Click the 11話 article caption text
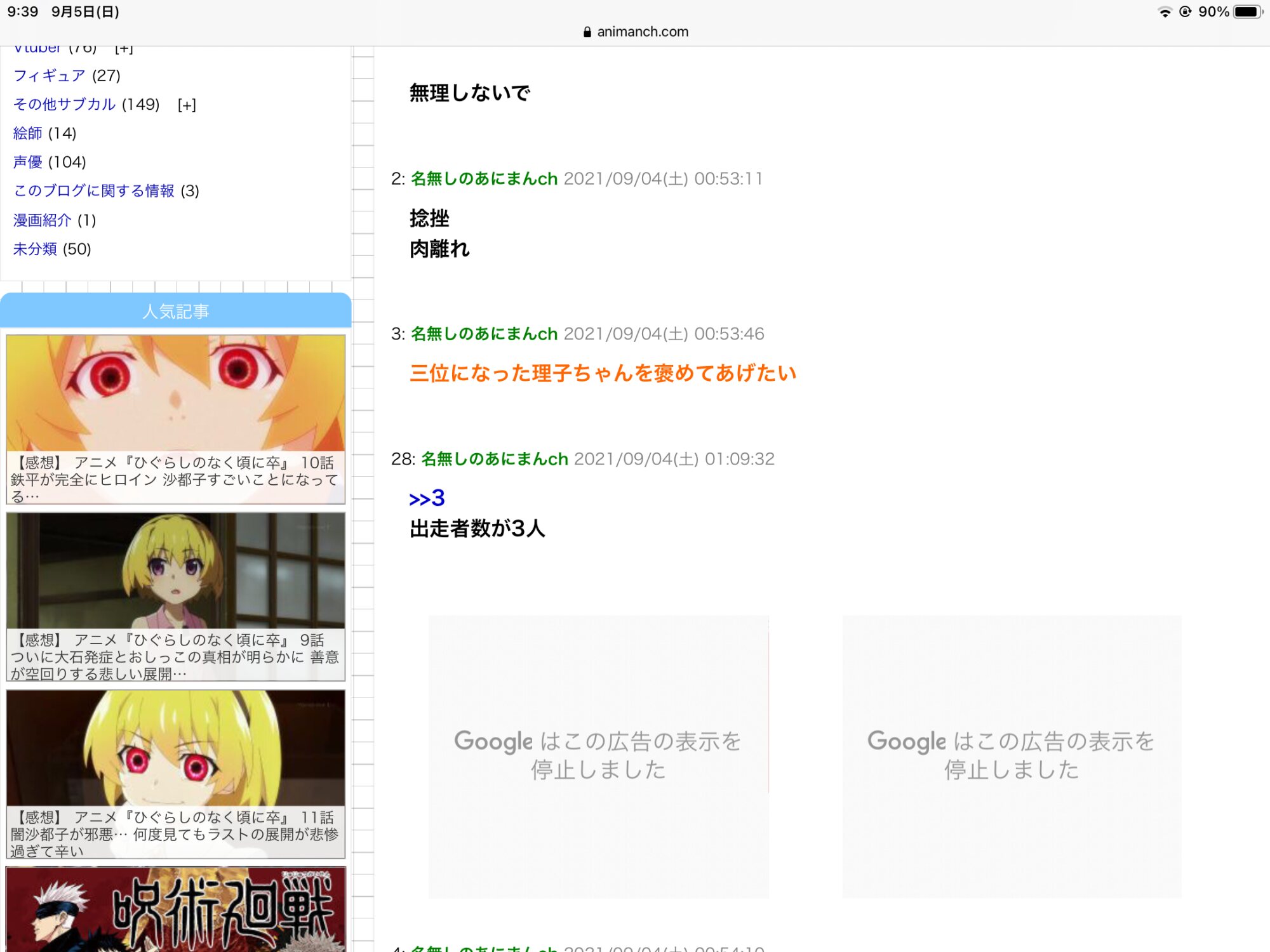This screenshot has height=952, width=1270. [175, 834]
